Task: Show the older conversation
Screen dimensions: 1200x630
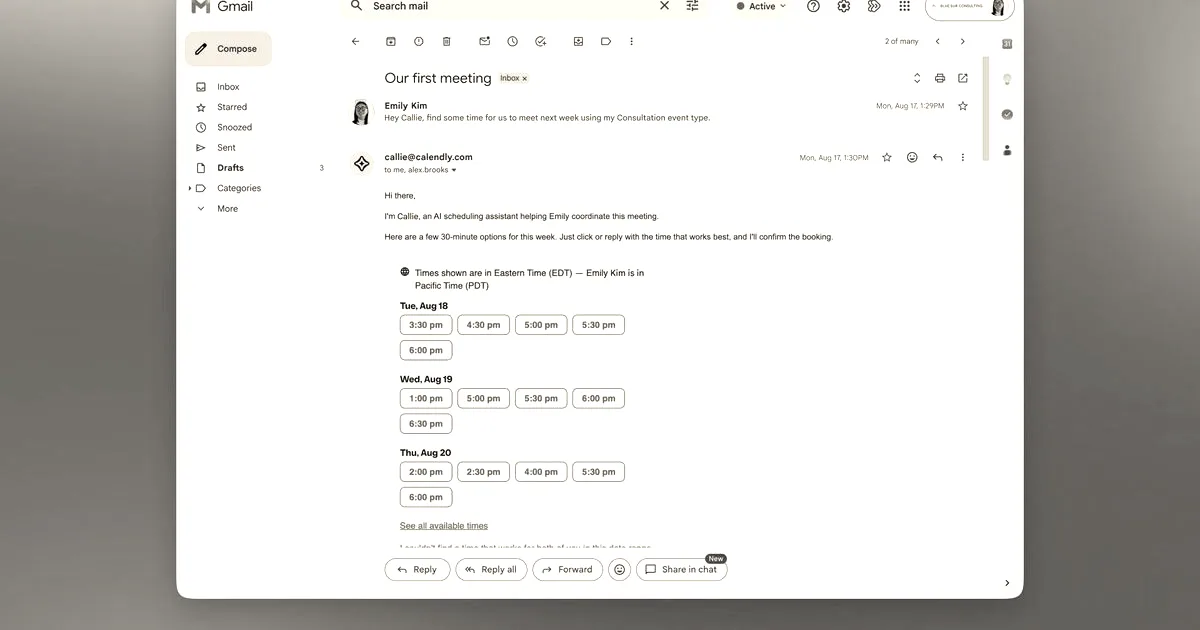Action: coord(962,41)
